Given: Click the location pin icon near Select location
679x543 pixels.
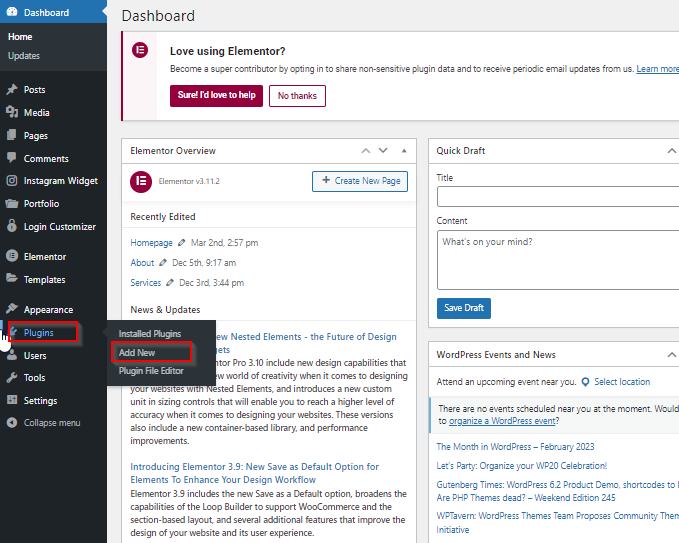Looking at the screenshot, I should tap(585, 382).
